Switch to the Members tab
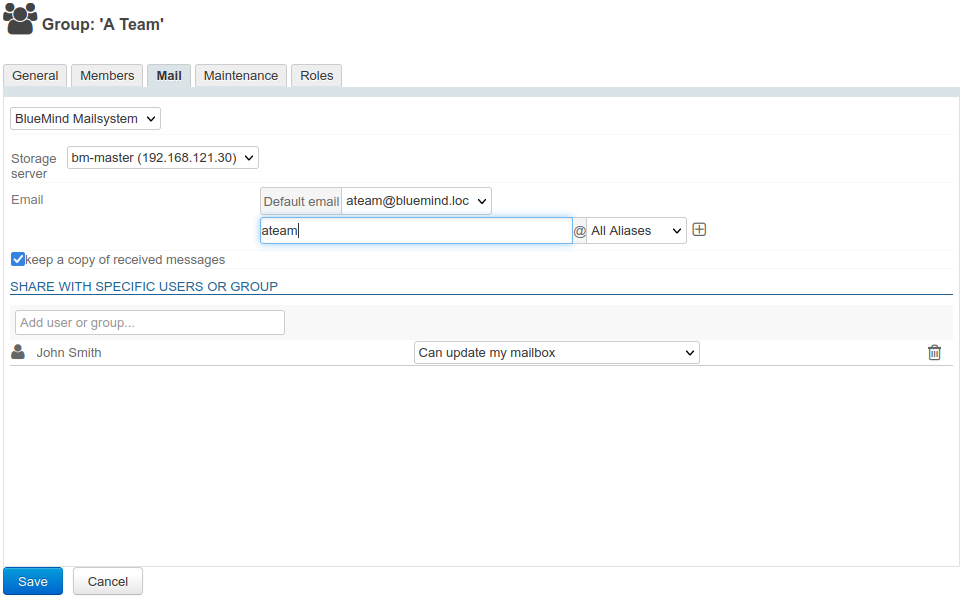The image size is (960, 598). pos(107,75)
